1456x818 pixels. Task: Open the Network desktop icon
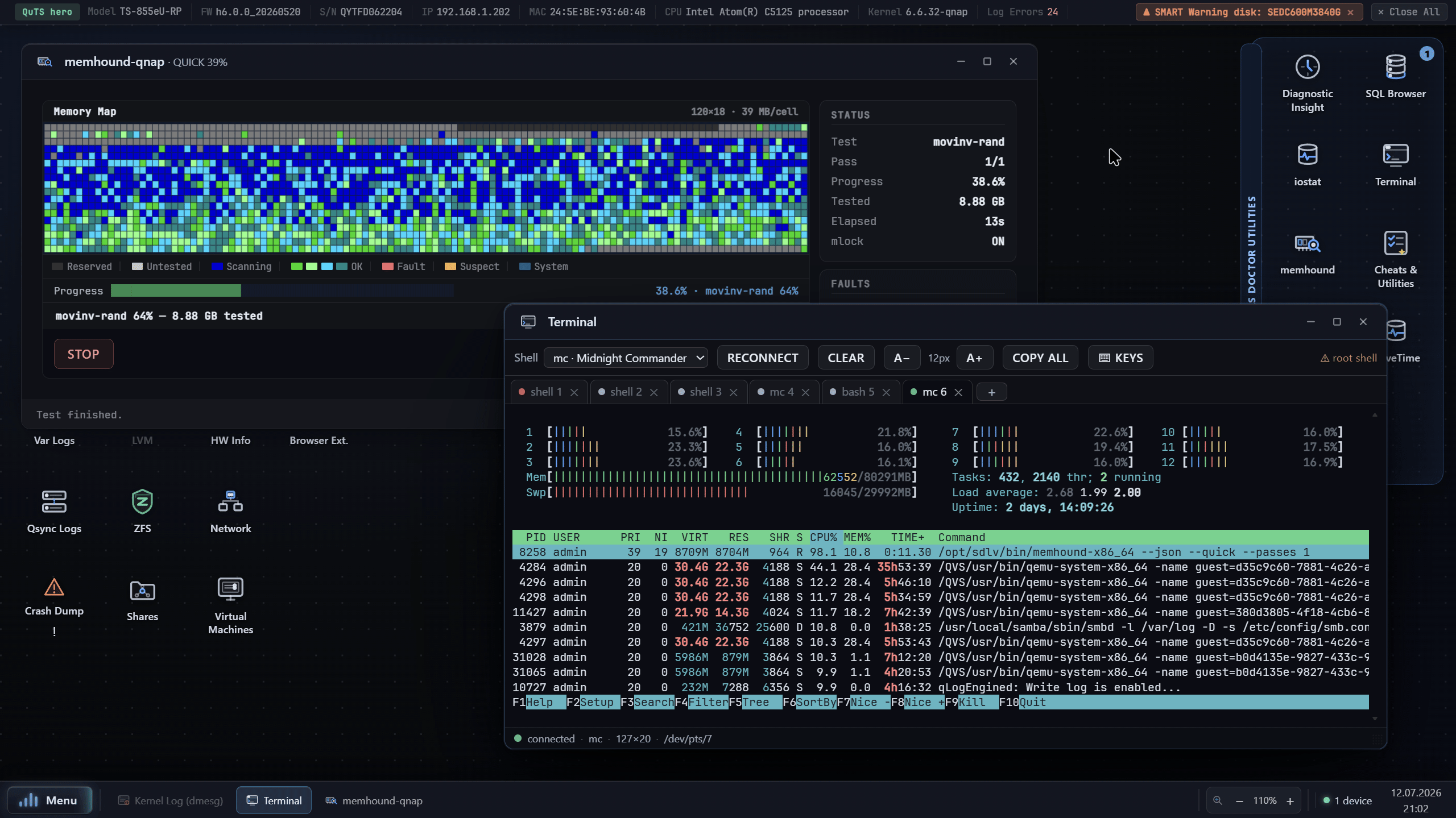pyautogui.click(x=230, y=510)
